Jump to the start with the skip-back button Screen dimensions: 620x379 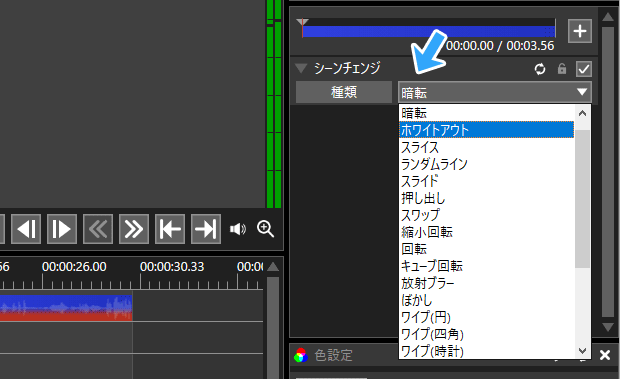pos(170,229)
